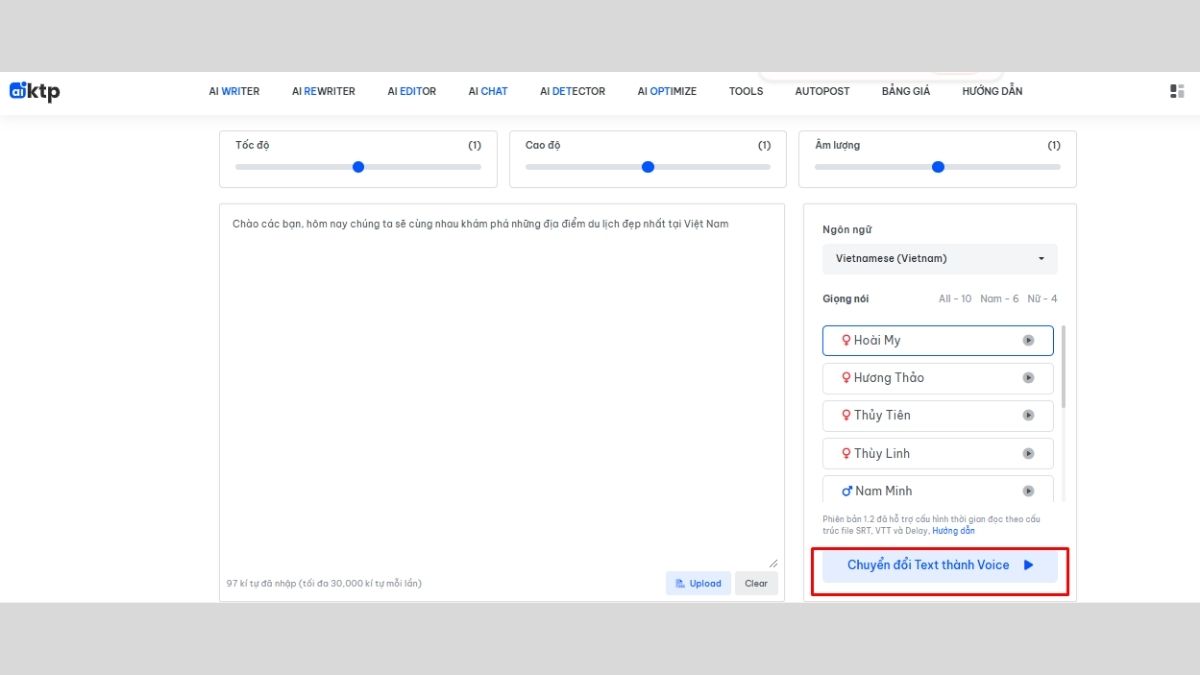Click the Cao độ pitch slider handle
The image size is (1200, 675).
648,167
